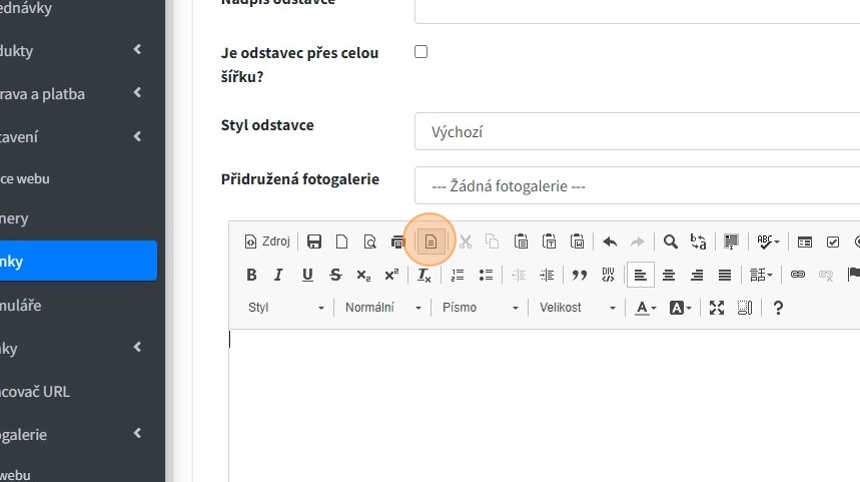Click the Zdroj source button

(x=267, y=242)
